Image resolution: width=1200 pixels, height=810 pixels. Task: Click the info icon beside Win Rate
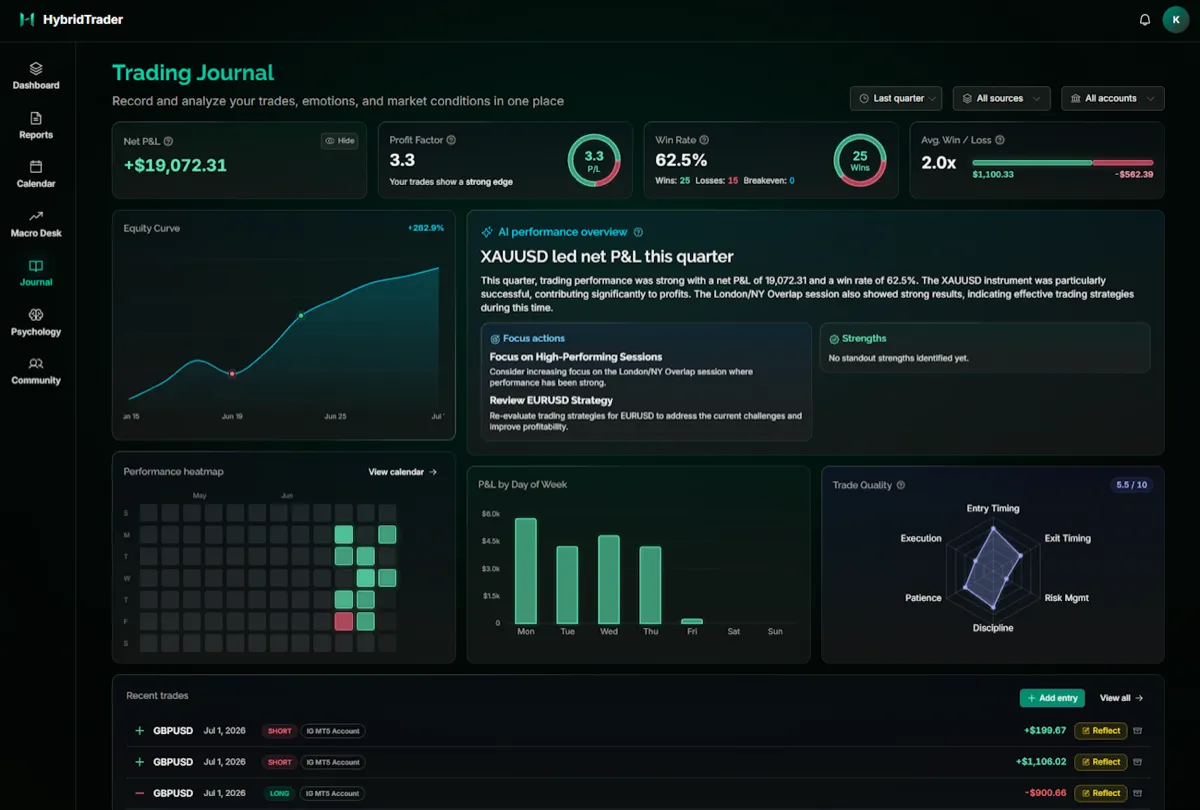pyautogui.click(x=704, y=140)
